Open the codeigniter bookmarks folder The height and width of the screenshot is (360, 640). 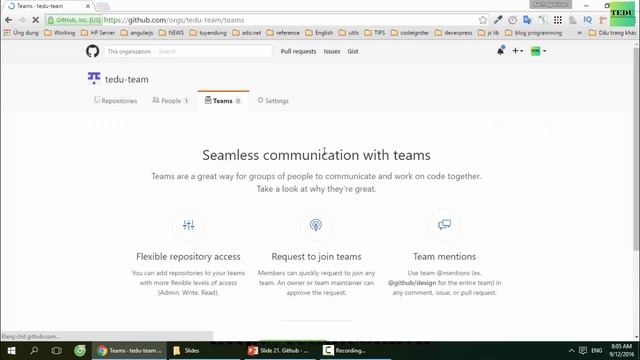(x=410, y=33)
